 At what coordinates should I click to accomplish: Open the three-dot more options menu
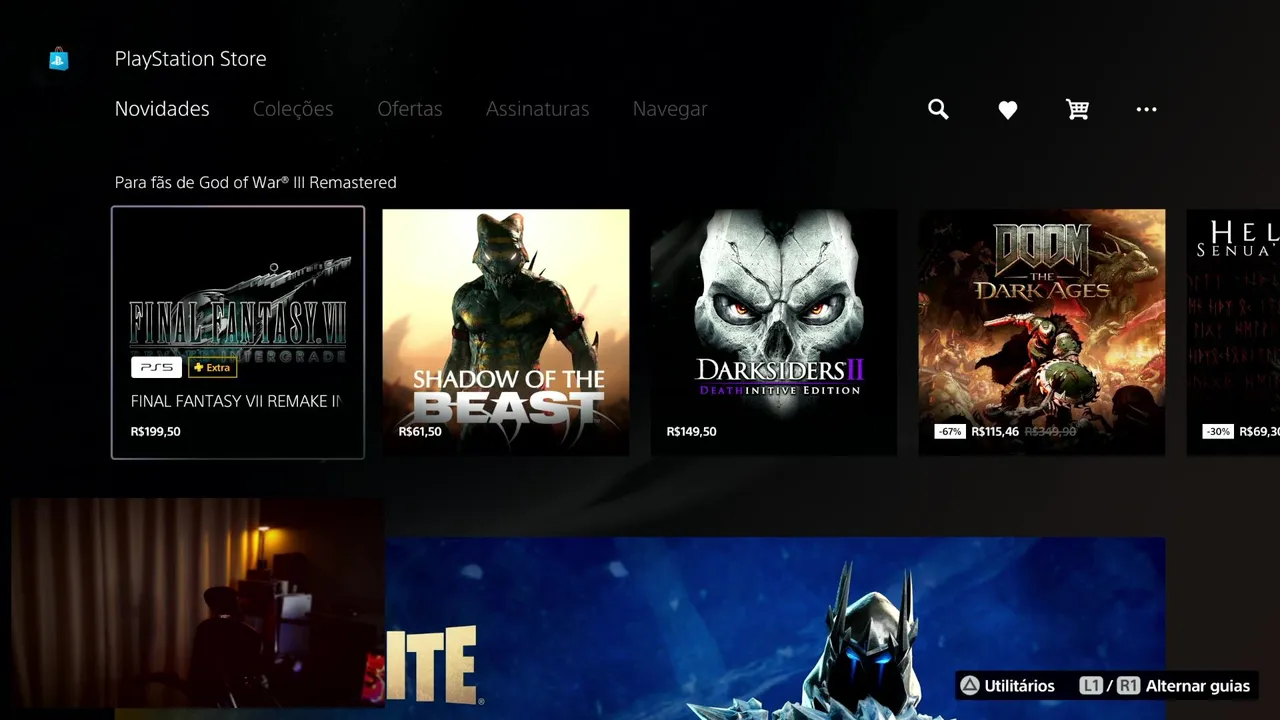pyautogui.click(x=1146, y=109)
